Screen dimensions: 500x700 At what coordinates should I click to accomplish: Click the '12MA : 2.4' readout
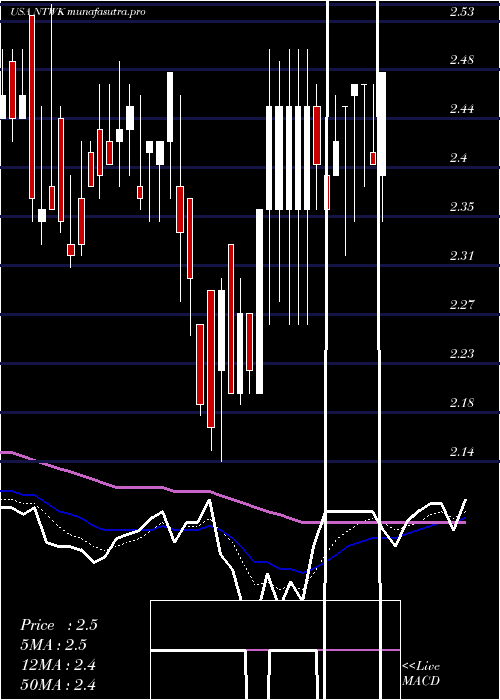click(x=58, y=665)
